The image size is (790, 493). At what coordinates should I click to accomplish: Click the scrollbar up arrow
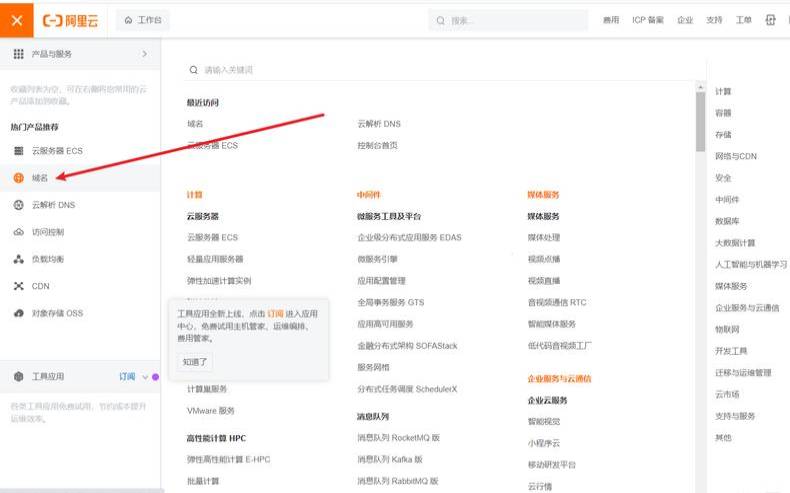700,87
